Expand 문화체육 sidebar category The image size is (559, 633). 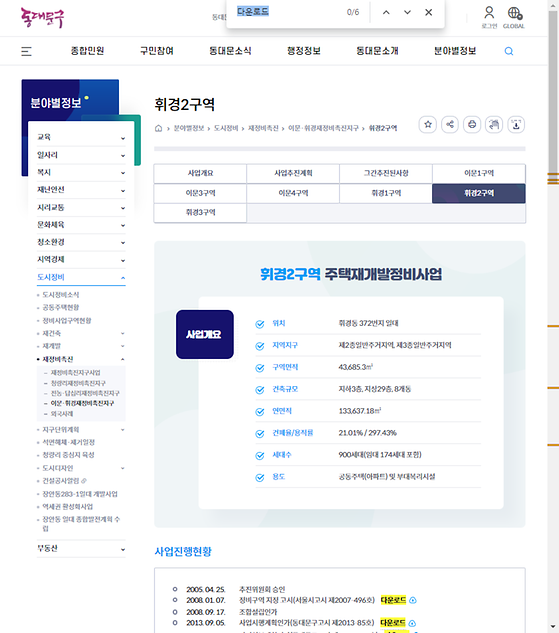pyautogui.click(x=81, y=225)
